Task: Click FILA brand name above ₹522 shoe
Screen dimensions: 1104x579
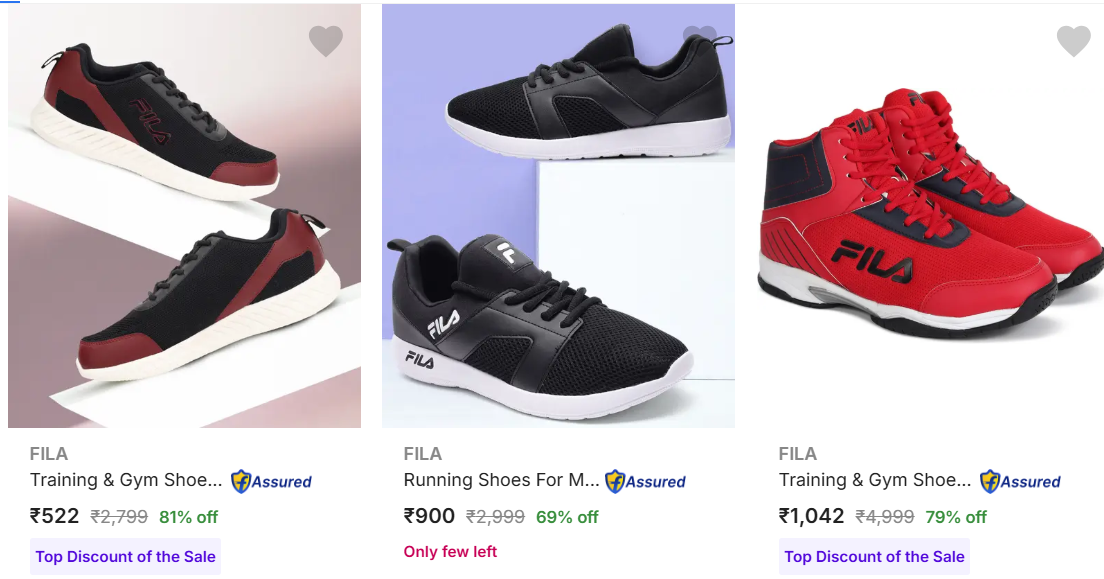Action: tap(49, 454)
